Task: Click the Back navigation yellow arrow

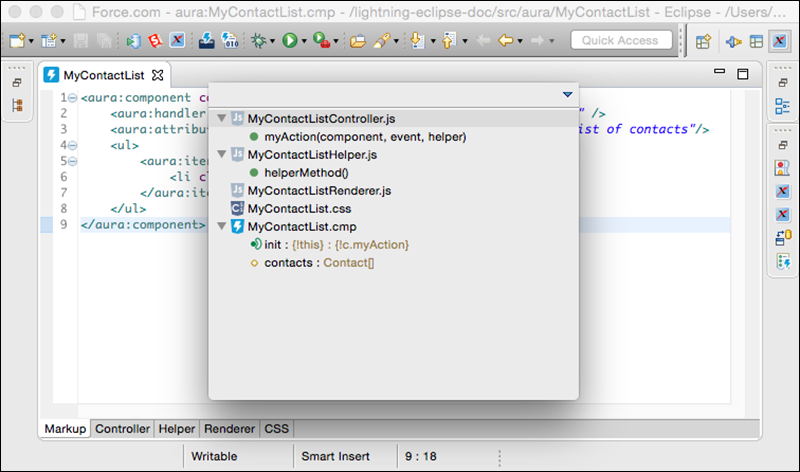Action: click(506, 40)
